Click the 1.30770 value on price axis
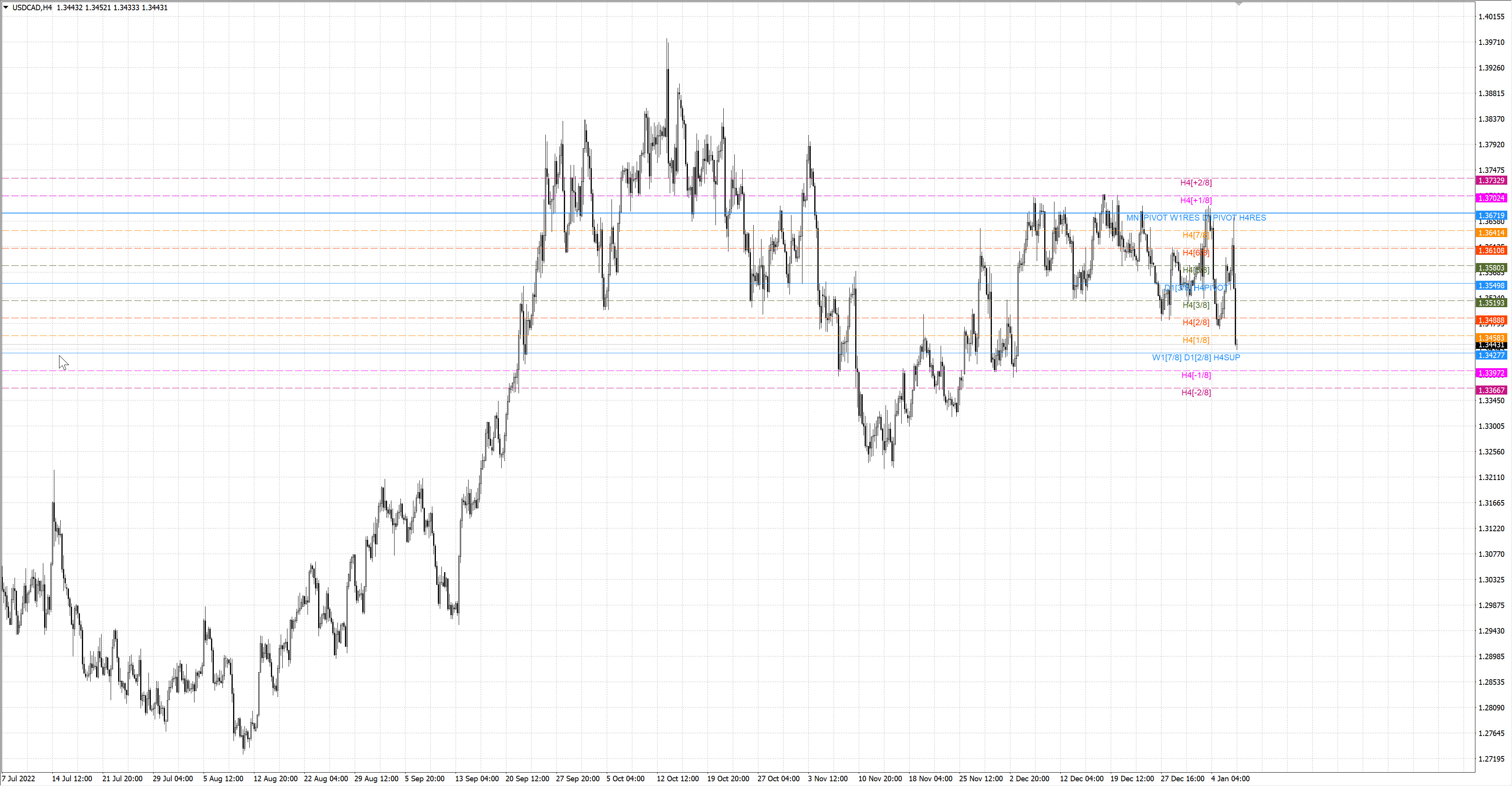The height and width of the screenshot is (786, 1512). click(1492, 554)
